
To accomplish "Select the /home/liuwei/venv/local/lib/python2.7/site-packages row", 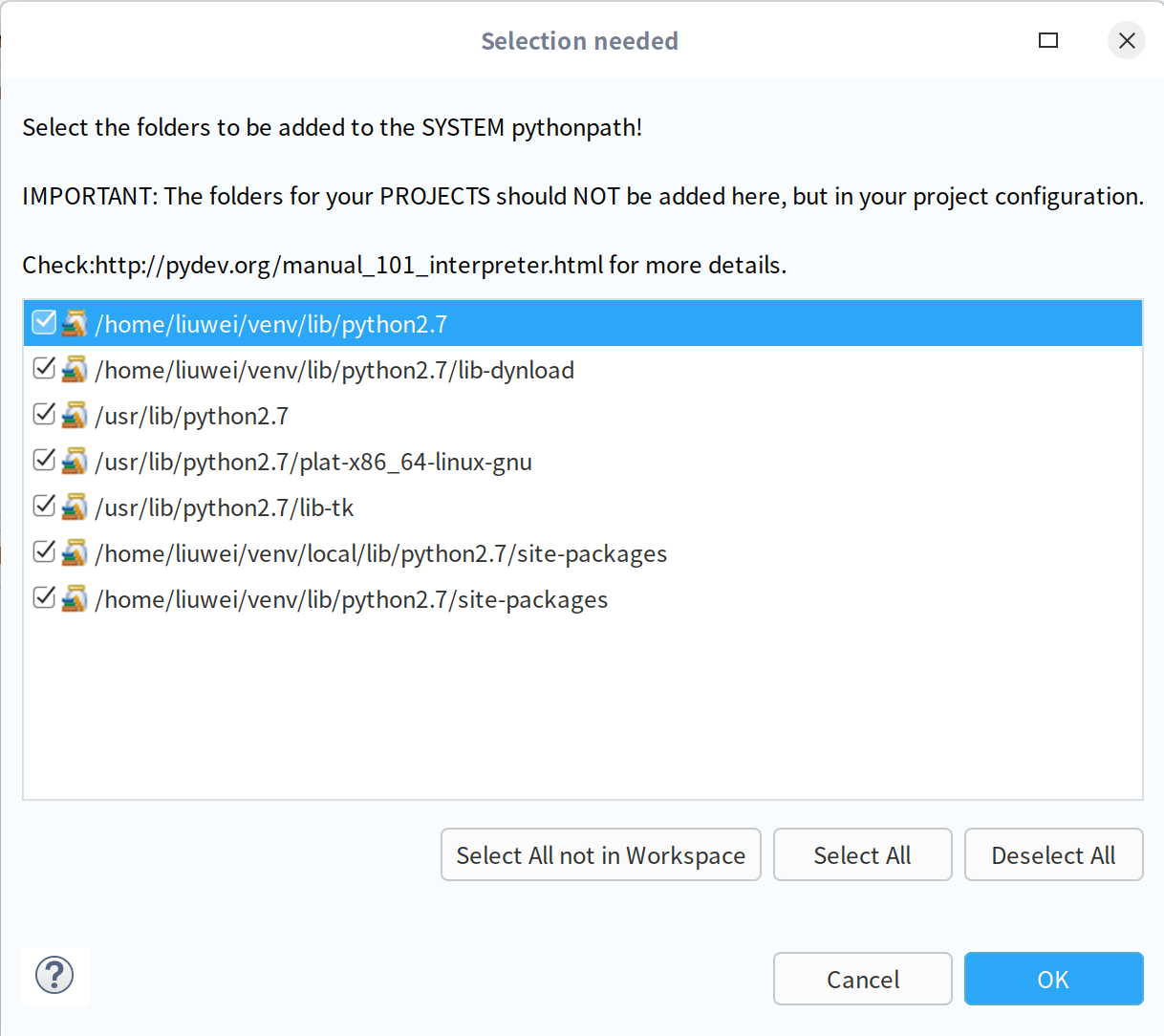I will coord(582,553).
